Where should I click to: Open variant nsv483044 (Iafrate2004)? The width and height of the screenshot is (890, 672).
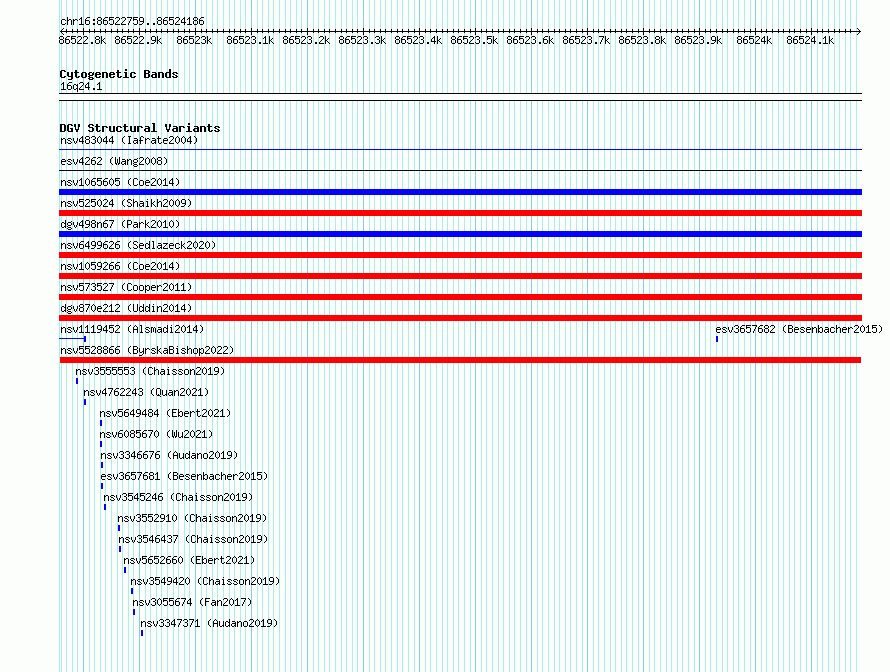pos(129,140)
